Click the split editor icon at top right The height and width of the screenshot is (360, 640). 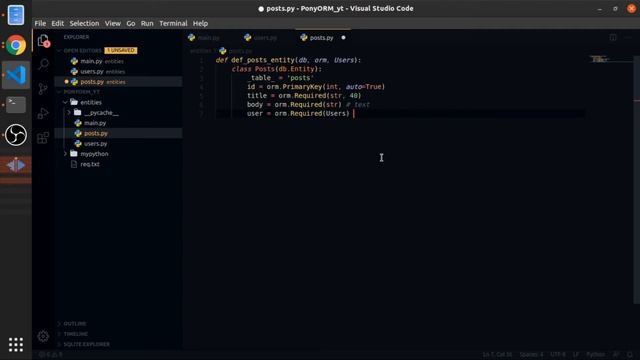click(613, 38)
